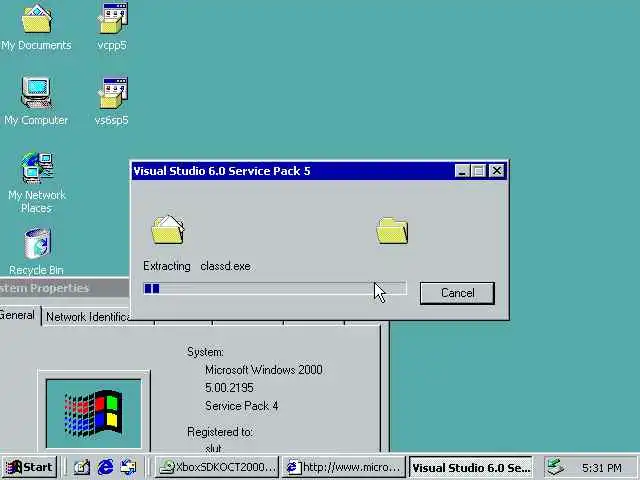
Task: Open the My Documents desktop icon
Action: 36,27
